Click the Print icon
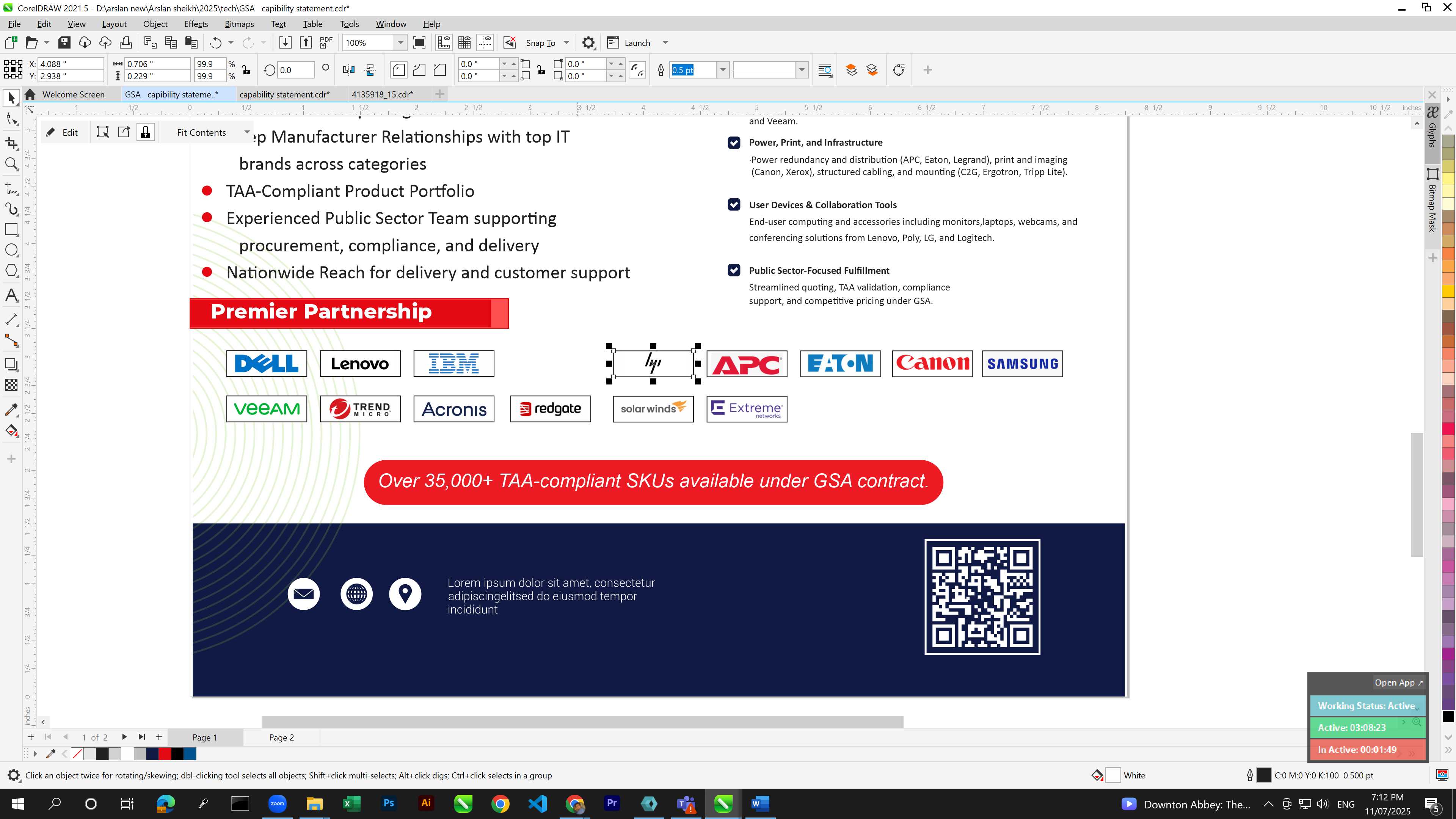This screenshot has height=819, width=1456. tap(126, 42)
